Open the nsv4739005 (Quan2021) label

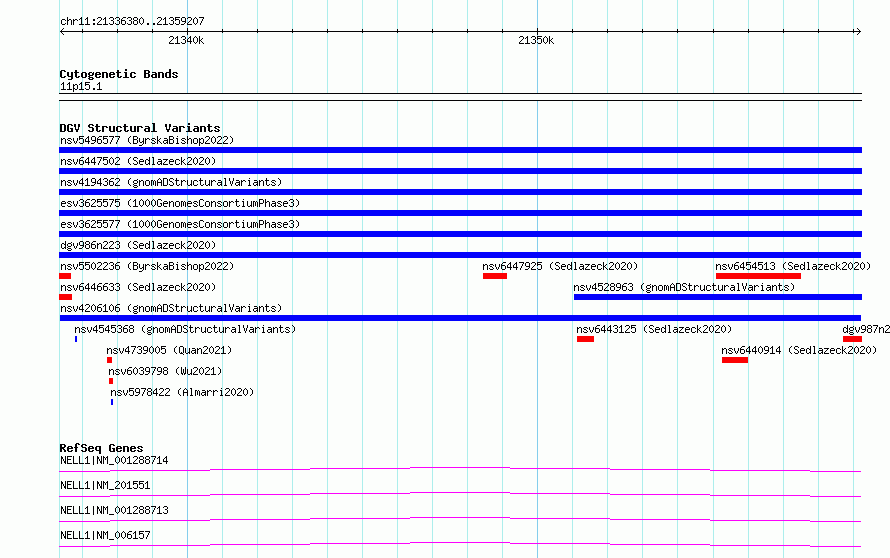[x=169, y=350]
